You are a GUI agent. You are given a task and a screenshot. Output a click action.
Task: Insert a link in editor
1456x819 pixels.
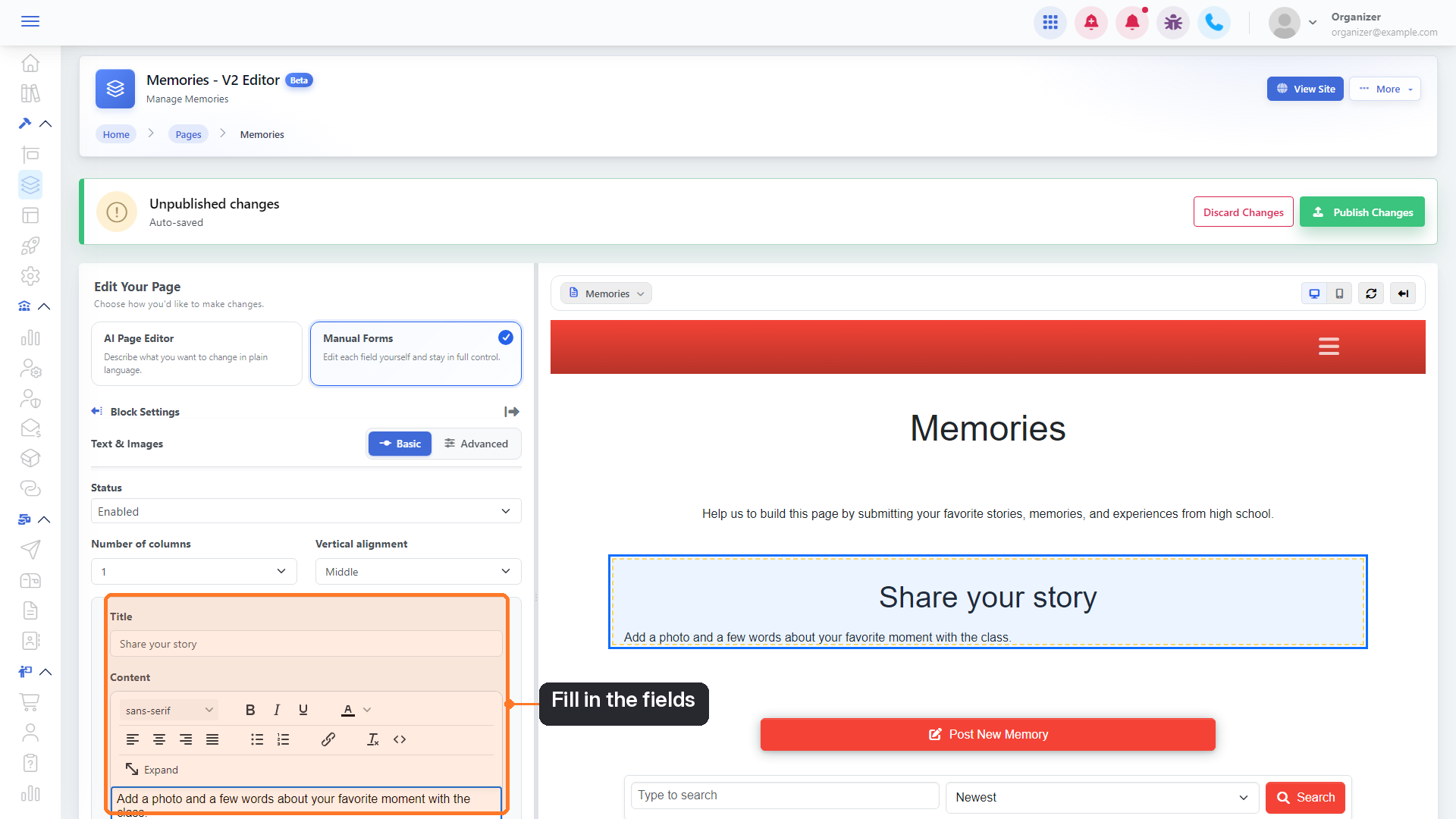(x=328, y=739)
